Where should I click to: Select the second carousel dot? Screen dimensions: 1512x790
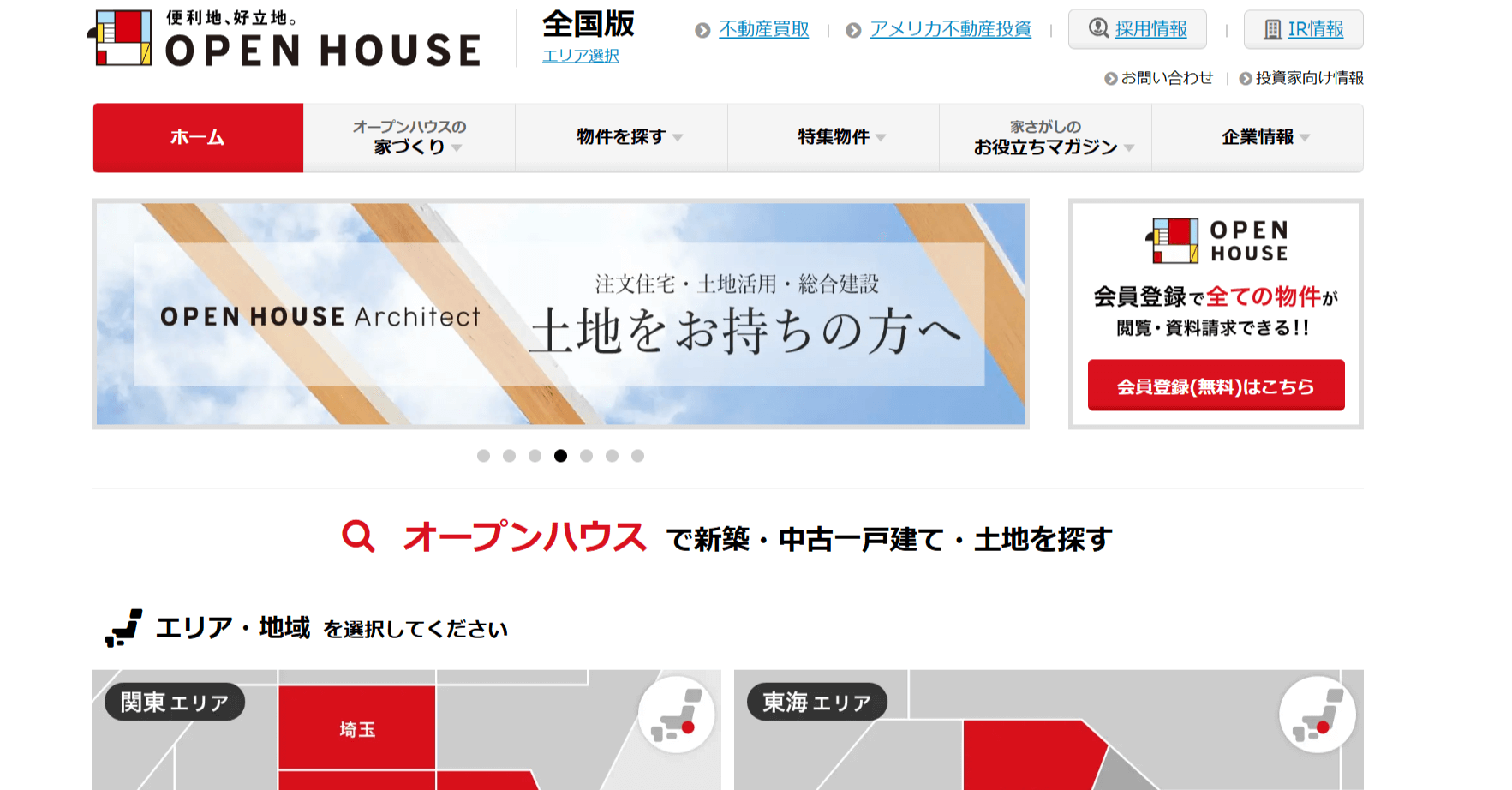coord(509,456)
